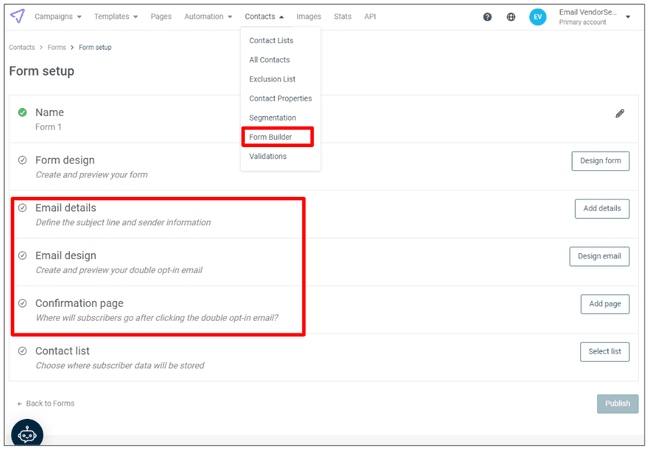650x452 pixels.
Task: Click the Contacts breadcrumb link
Action: point(22,47)
